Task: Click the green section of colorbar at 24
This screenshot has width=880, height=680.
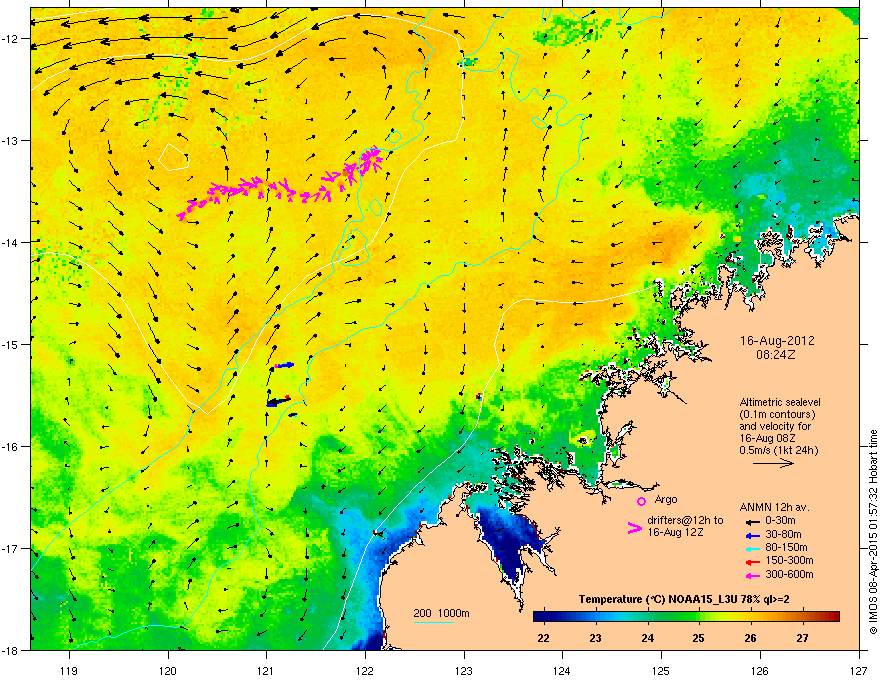Action: tap(648, 617)
